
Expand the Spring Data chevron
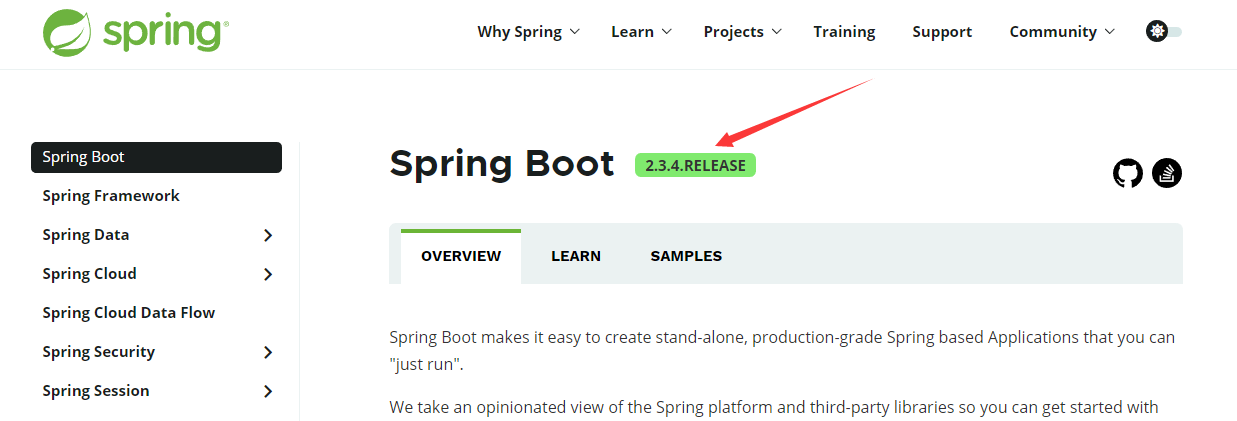tap(267, 236)
